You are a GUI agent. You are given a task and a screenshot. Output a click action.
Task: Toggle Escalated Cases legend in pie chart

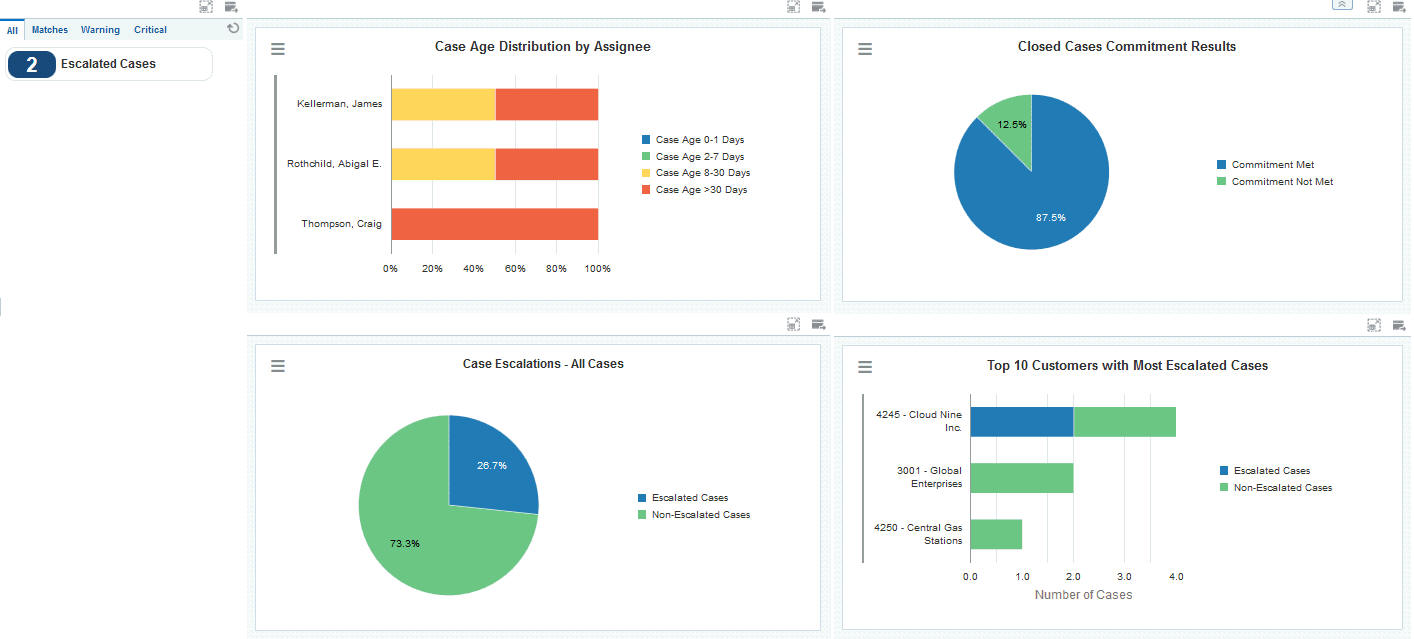683,498
